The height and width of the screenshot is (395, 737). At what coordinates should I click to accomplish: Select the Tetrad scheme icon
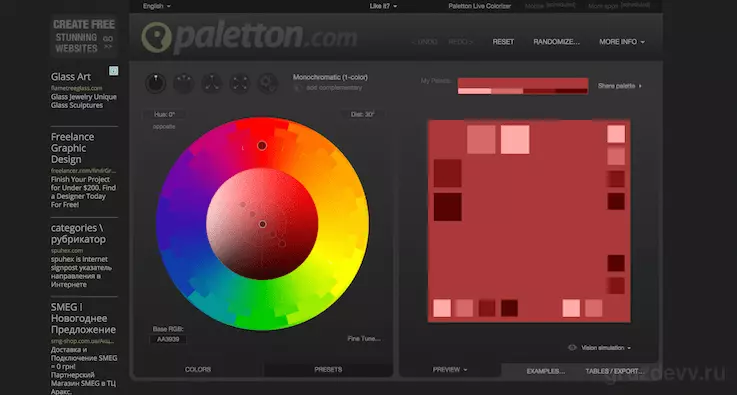(x=240, y=83)
